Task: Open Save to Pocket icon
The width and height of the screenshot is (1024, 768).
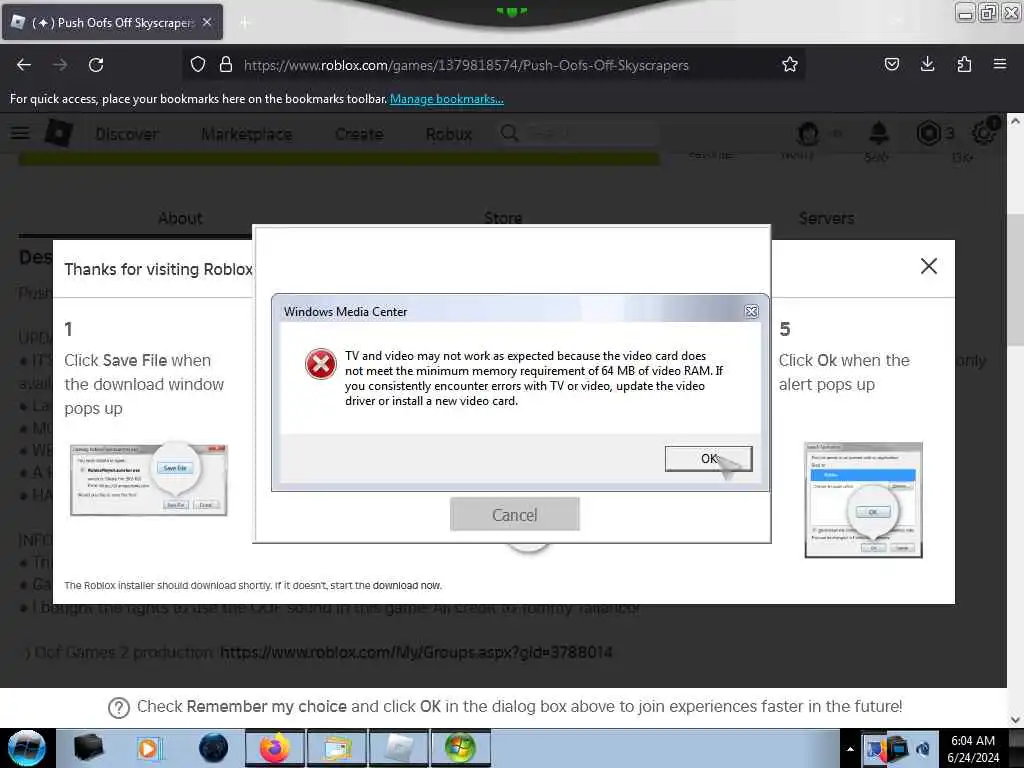Action: pyautogui.click(x=891, y=64)
